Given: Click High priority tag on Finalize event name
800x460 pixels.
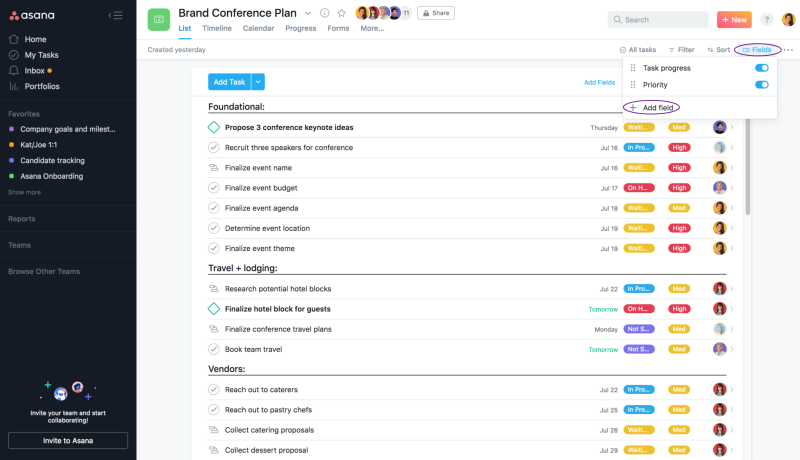Looking at the screenshot, I should [x=679, y=168].
